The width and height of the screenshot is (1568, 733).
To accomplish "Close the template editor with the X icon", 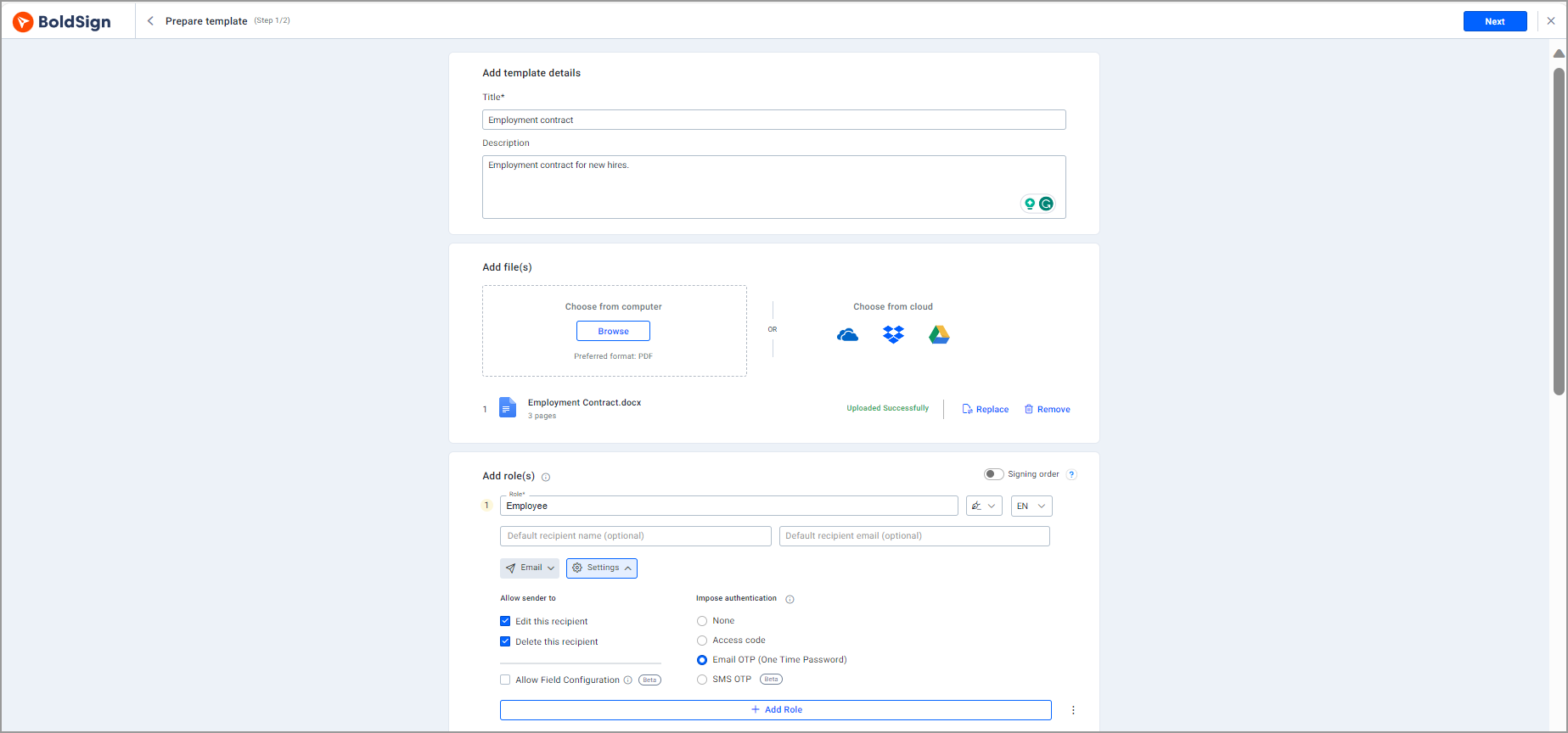I will click(x=1551, y=21).
